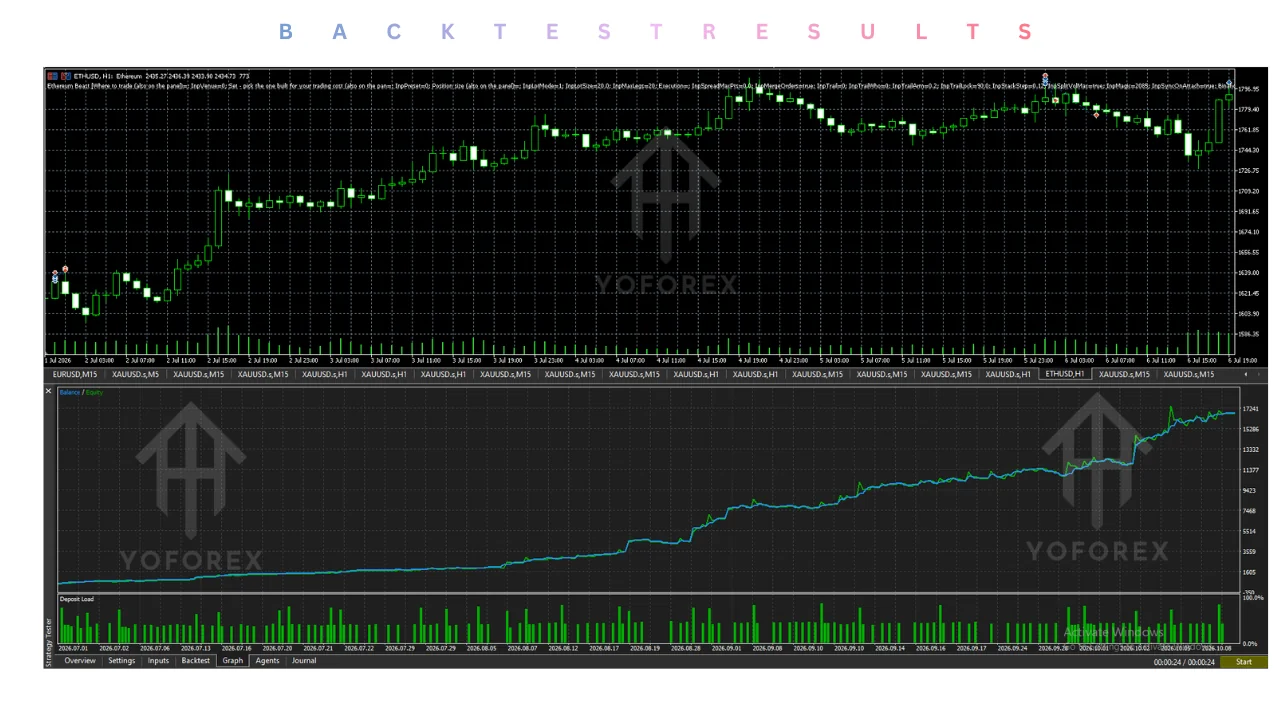1280x720 pixels.
Task: Click the ETHUSD, H1: Ethereum chart title
Action: [107, 76]
